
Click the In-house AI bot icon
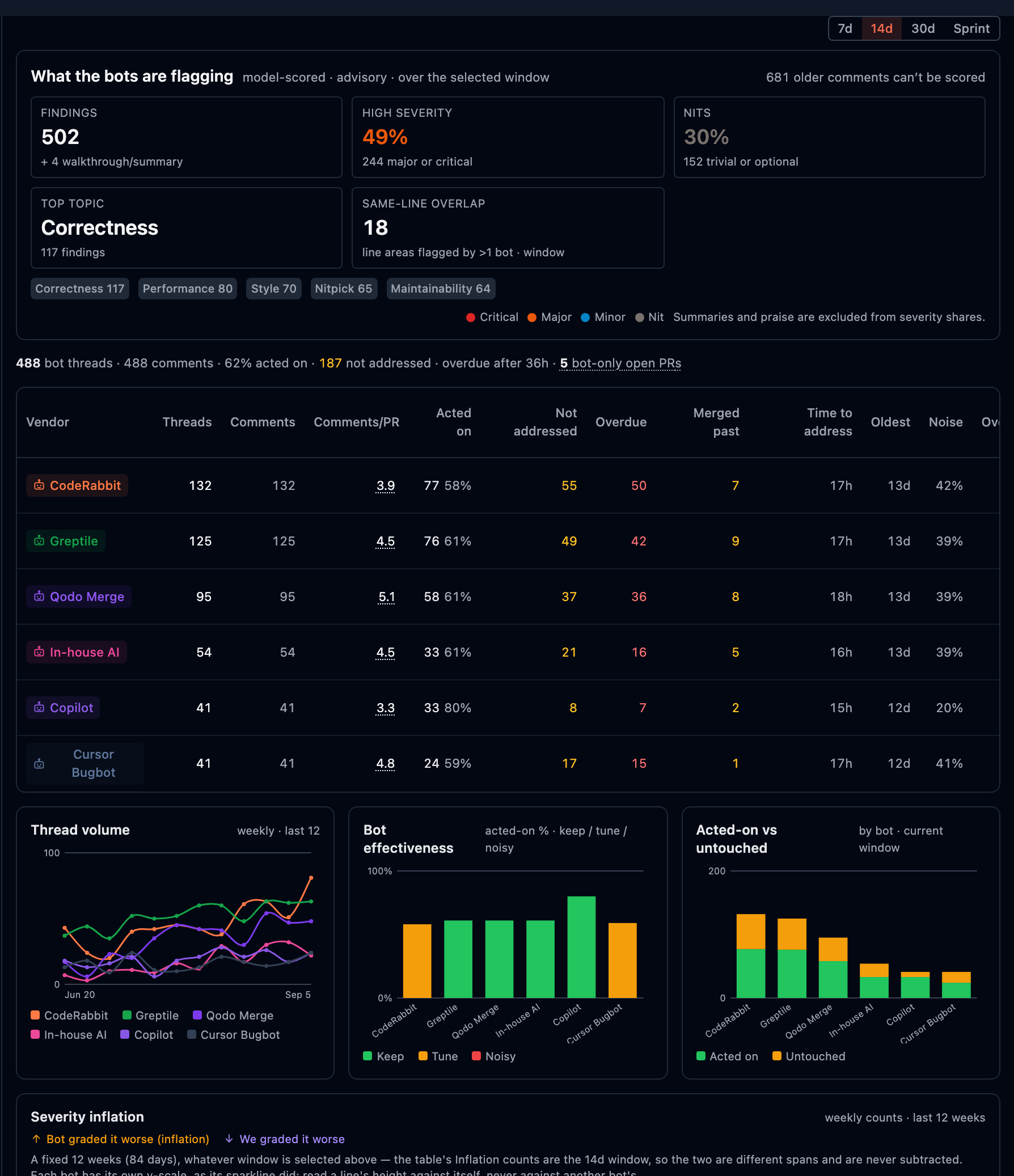[x=39, y=652]
